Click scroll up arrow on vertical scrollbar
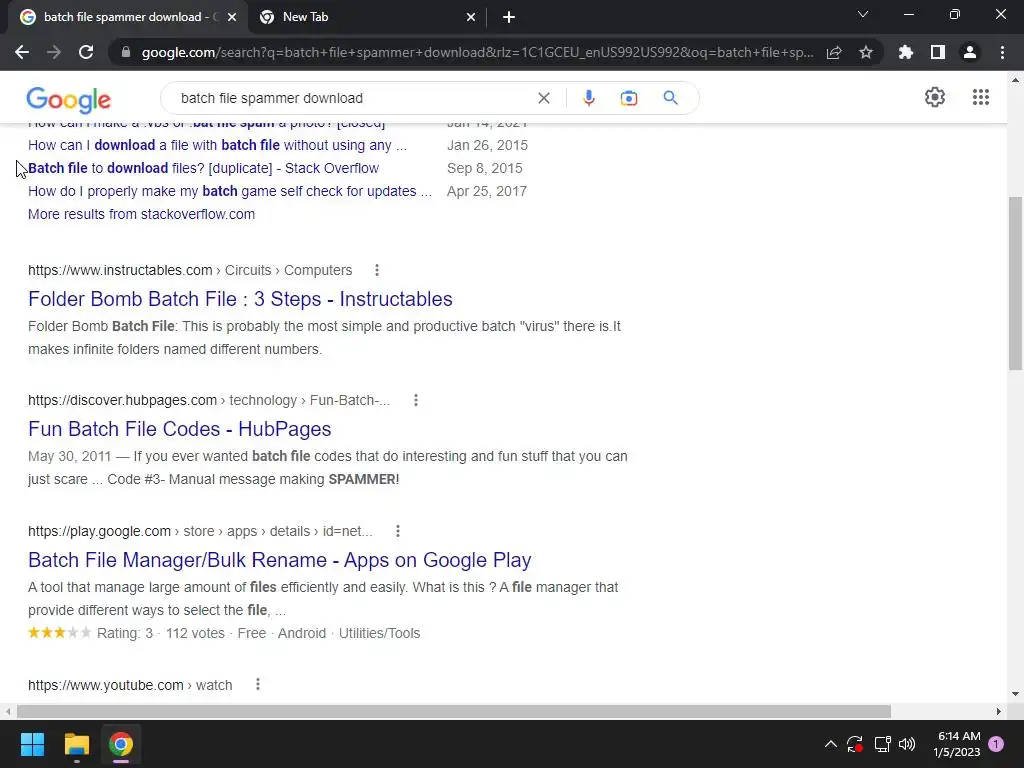The image size is (1024, 768). [x=1016, y=80]
